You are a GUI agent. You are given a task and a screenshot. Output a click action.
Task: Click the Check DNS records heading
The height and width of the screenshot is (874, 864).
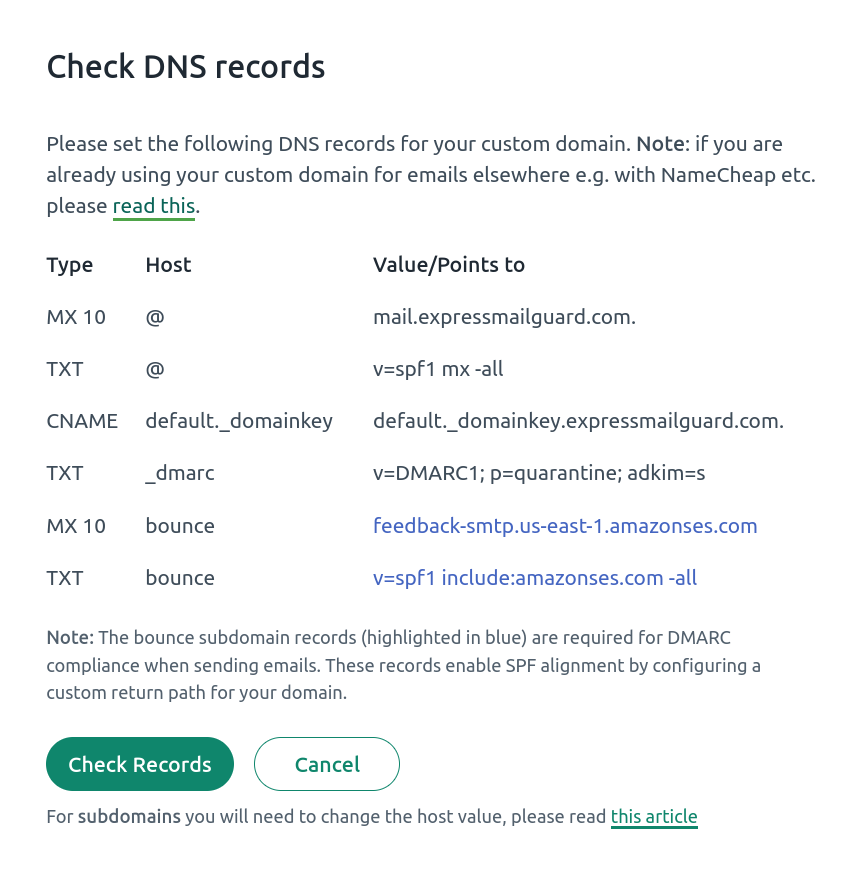186,67
